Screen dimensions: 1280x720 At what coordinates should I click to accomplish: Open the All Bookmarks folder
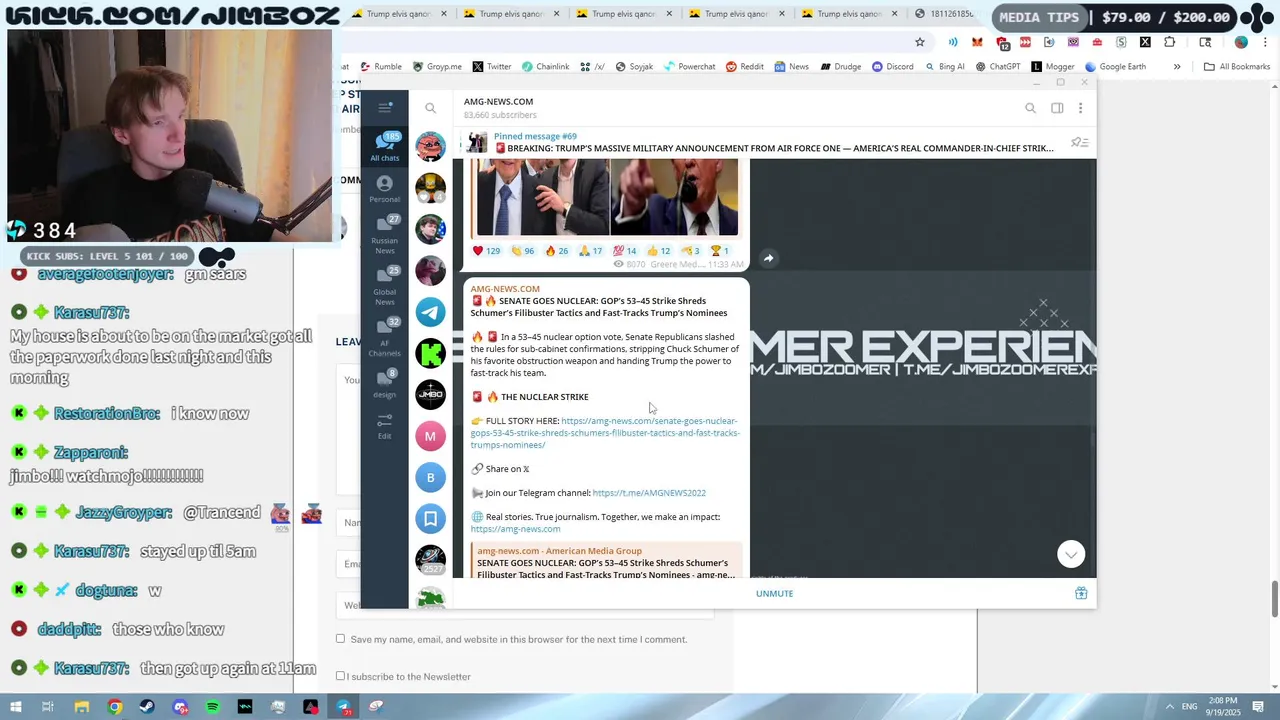[1237, 67]
